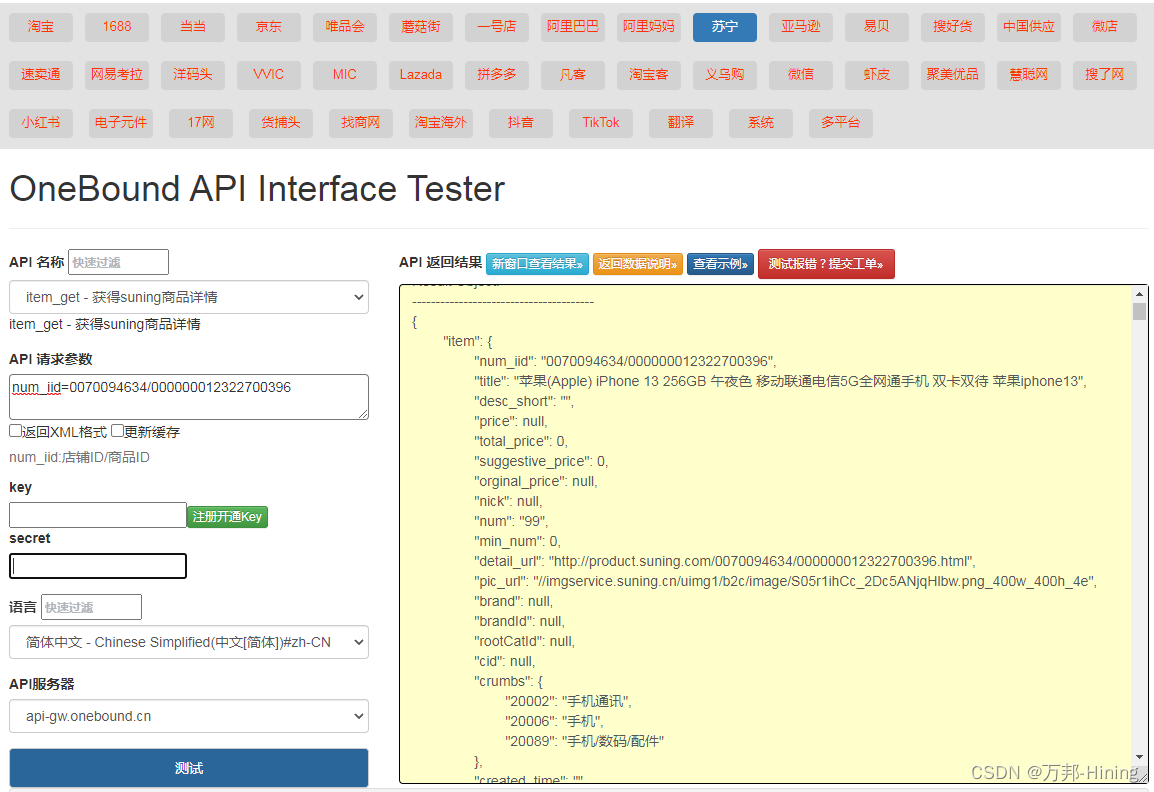
Task: Open the 翻译 section
Action: [680, 123]
